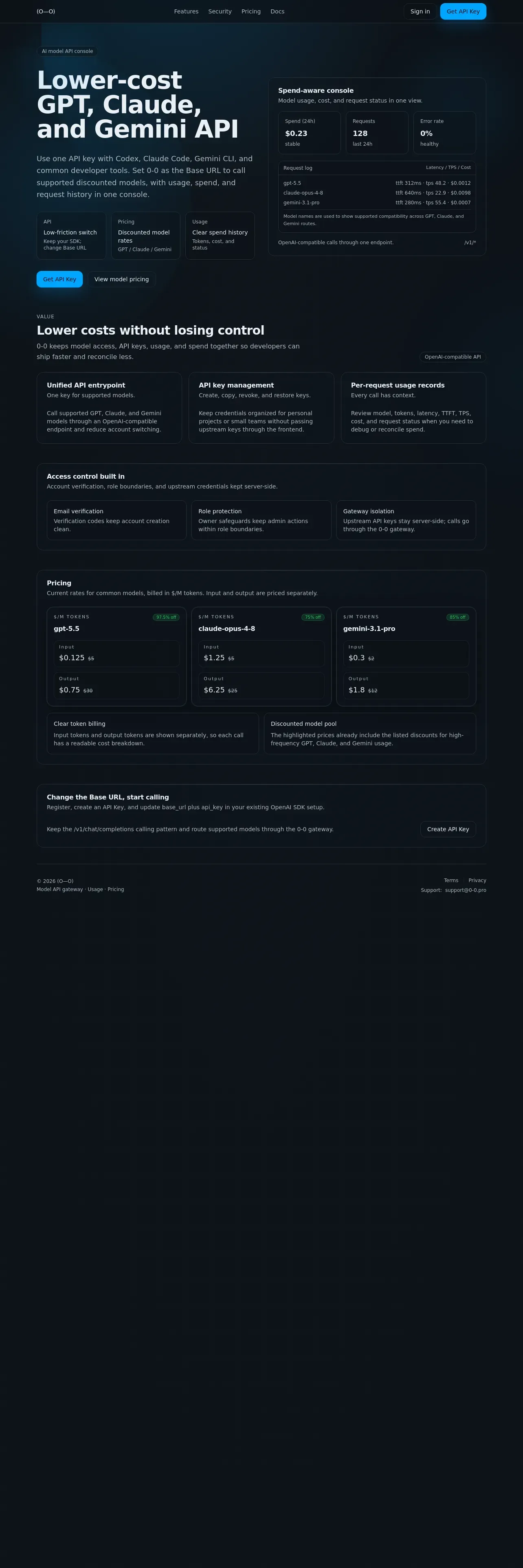Open the Docs nav link
The height and width of the screenshot is (1568, 523).
[x=277, y=11]
